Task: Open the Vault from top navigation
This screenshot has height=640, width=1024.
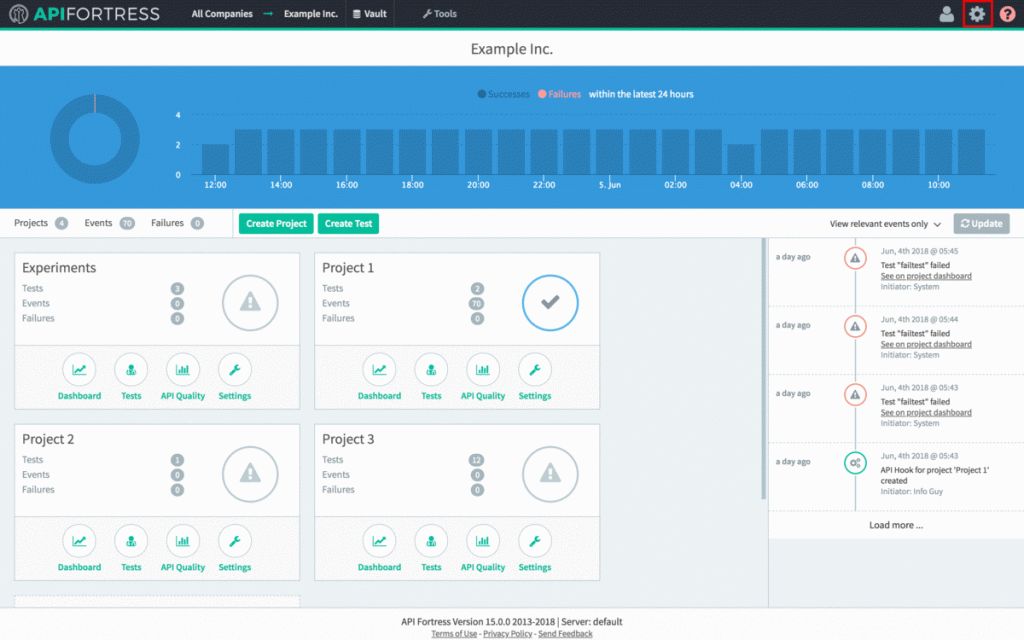Action: (x=369, y=14)
